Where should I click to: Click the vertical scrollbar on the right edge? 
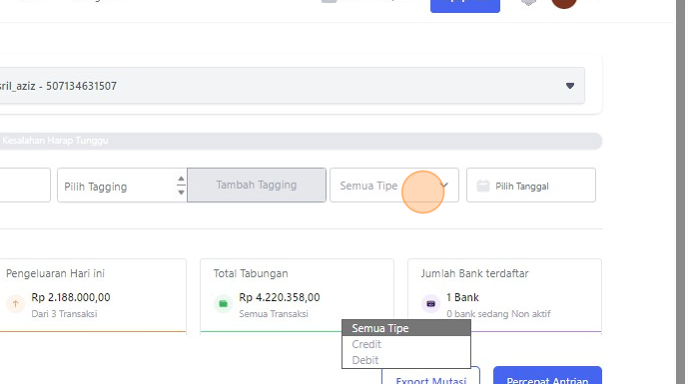pos(680,192)
